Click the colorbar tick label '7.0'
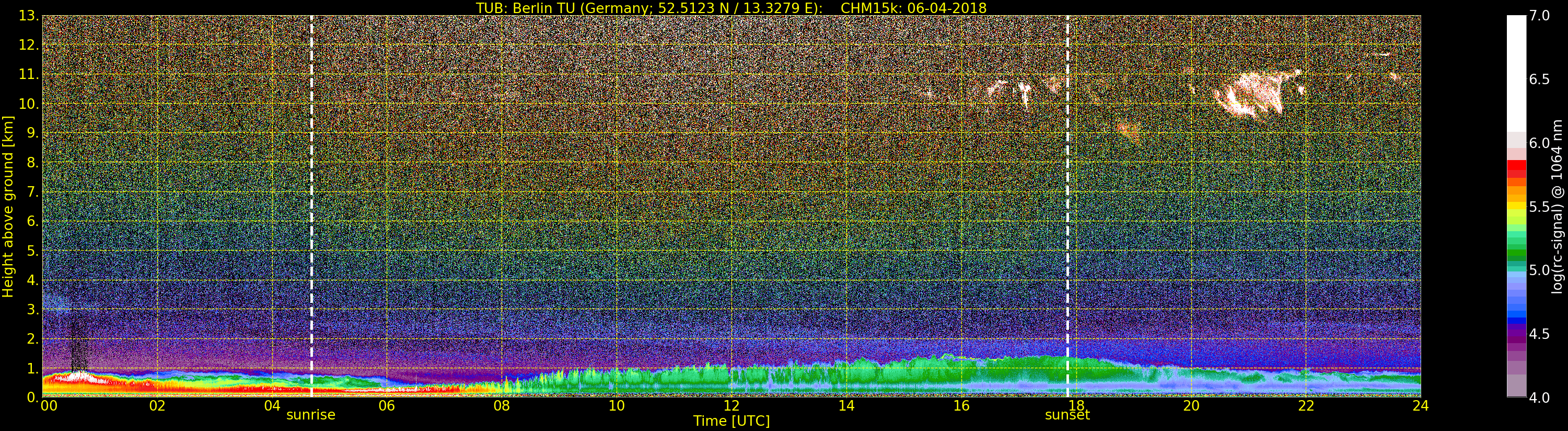The height and width of the screenshot is (431, 1568). coord(1539,16)
